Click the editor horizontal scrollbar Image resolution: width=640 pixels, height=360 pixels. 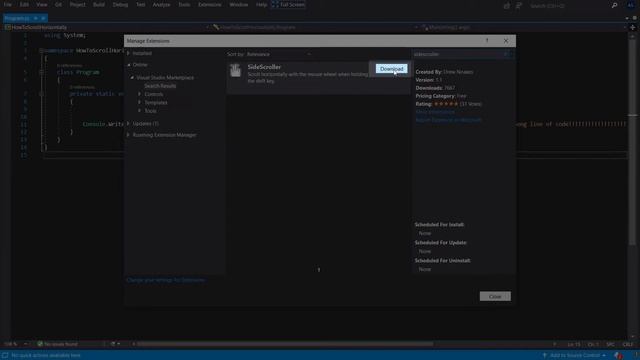click(x=285, y=344)
